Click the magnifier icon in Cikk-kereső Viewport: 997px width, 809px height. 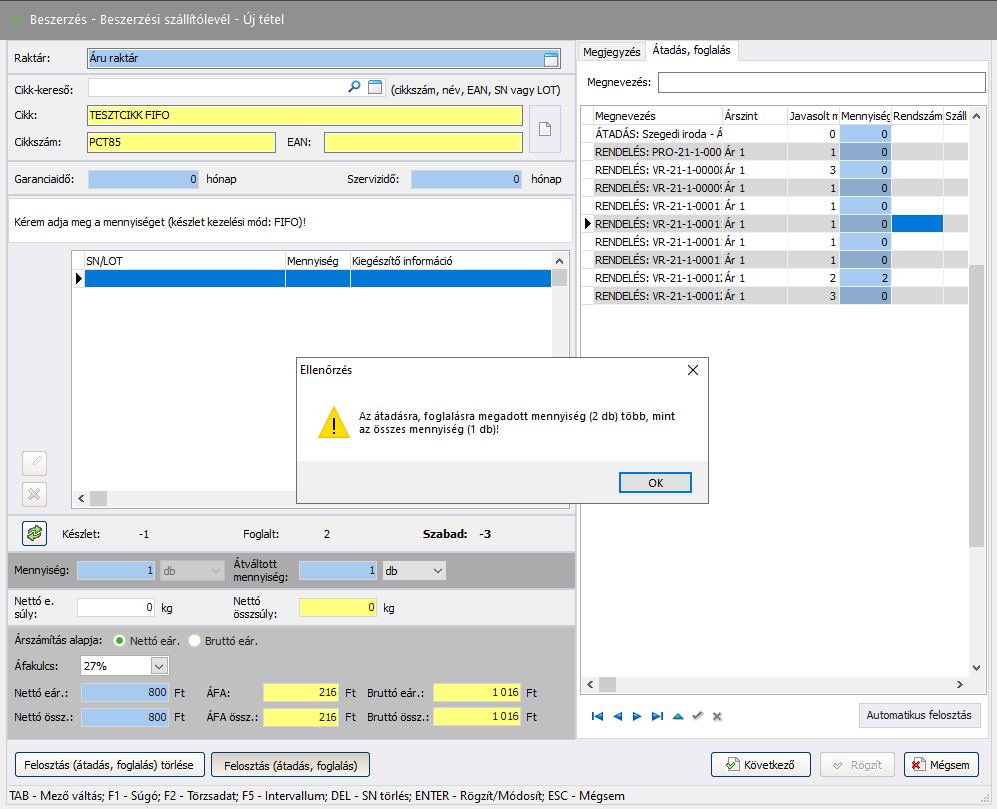354,88
